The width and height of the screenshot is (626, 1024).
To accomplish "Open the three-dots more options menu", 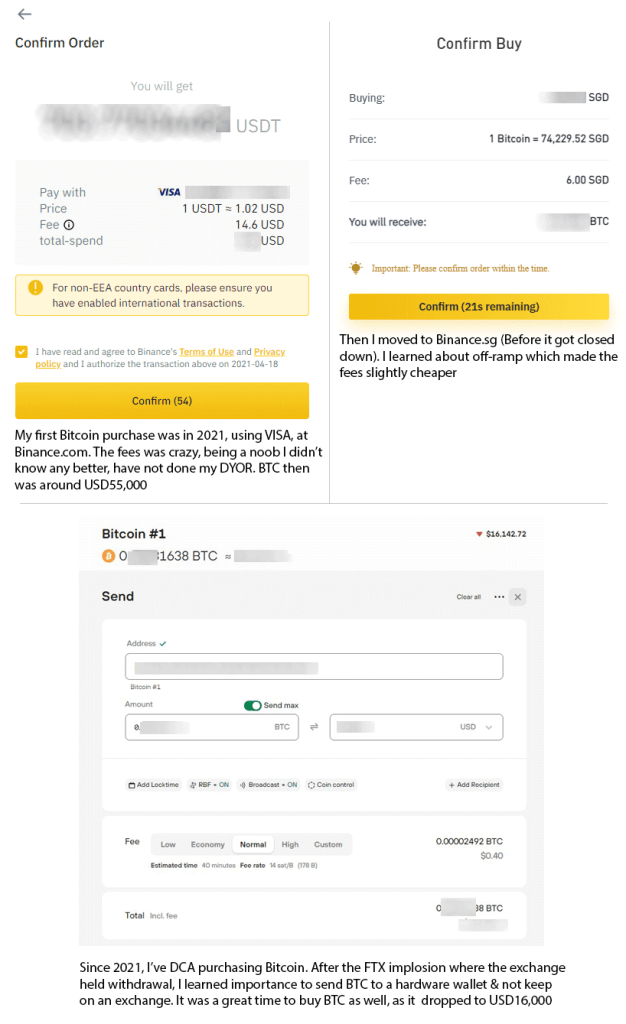I will coord(499,597).
